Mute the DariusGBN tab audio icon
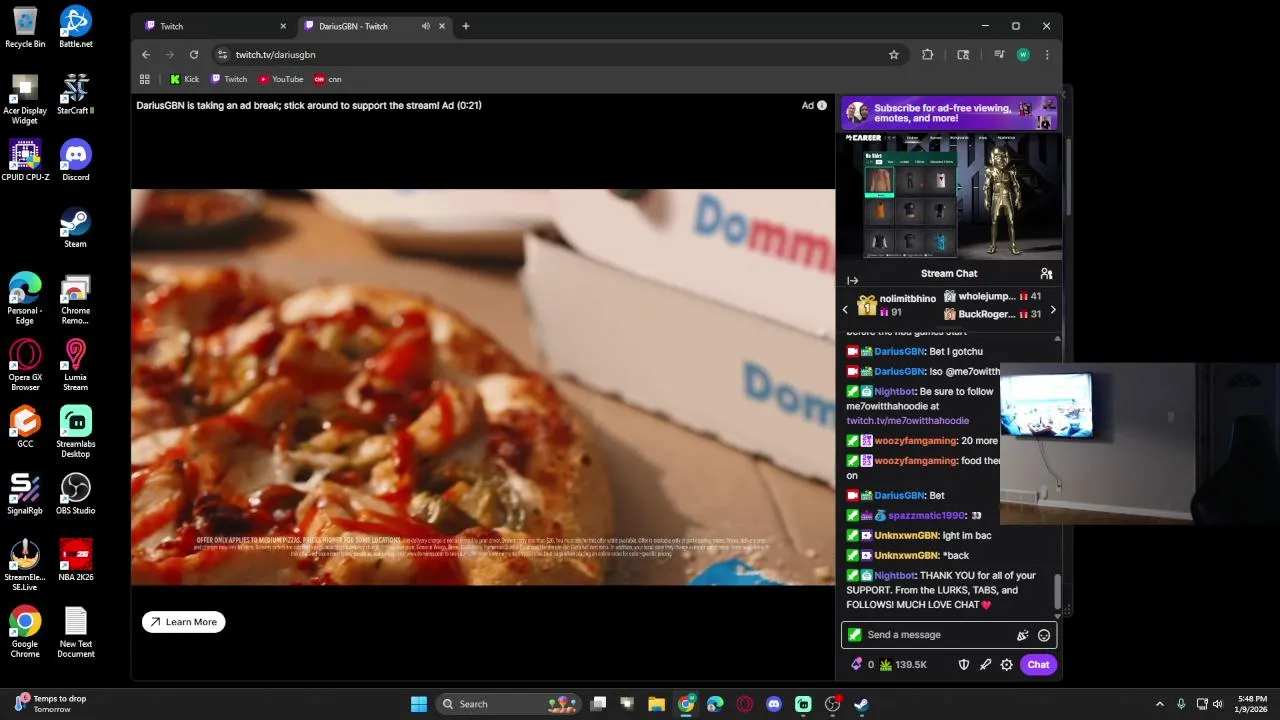Viewport: 1280px width, 720px height. (x=426, y=26)
